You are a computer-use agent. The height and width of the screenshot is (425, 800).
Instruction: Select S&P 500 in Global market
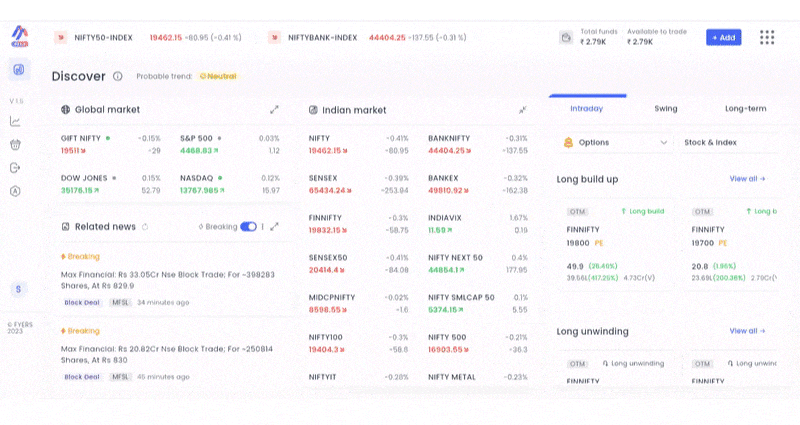(230, 144)
